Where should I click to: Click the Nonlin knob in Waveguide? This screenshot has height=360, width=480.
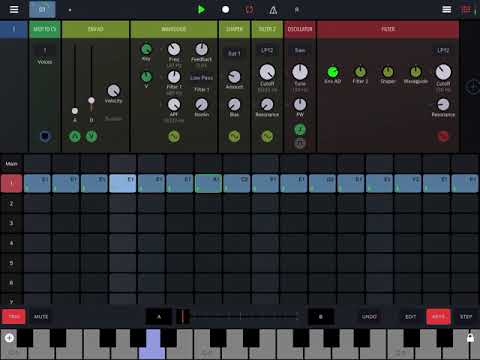point(201,105)
